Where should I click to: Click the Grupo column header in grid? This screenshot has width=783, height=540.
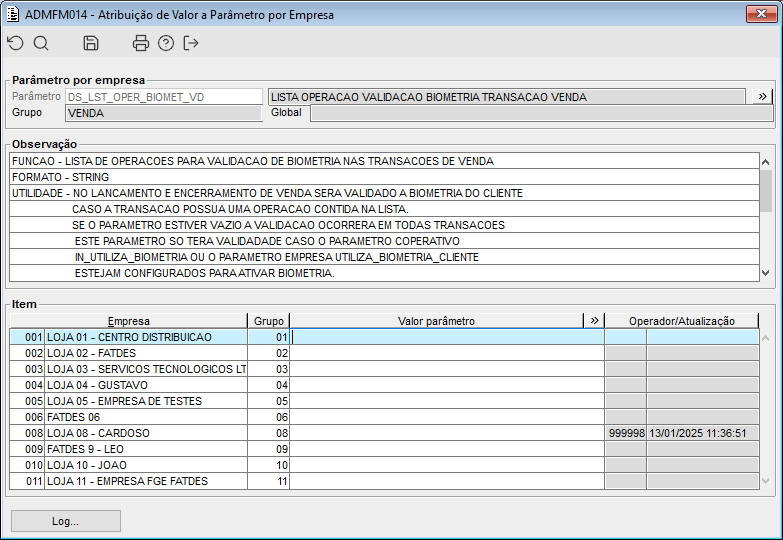pos(269,321)
